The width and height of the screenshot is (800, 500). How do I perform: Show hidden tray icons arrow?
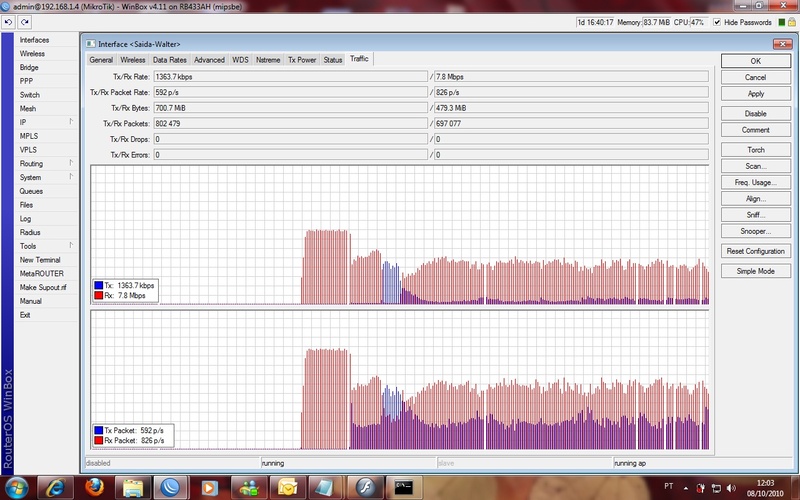685,488
